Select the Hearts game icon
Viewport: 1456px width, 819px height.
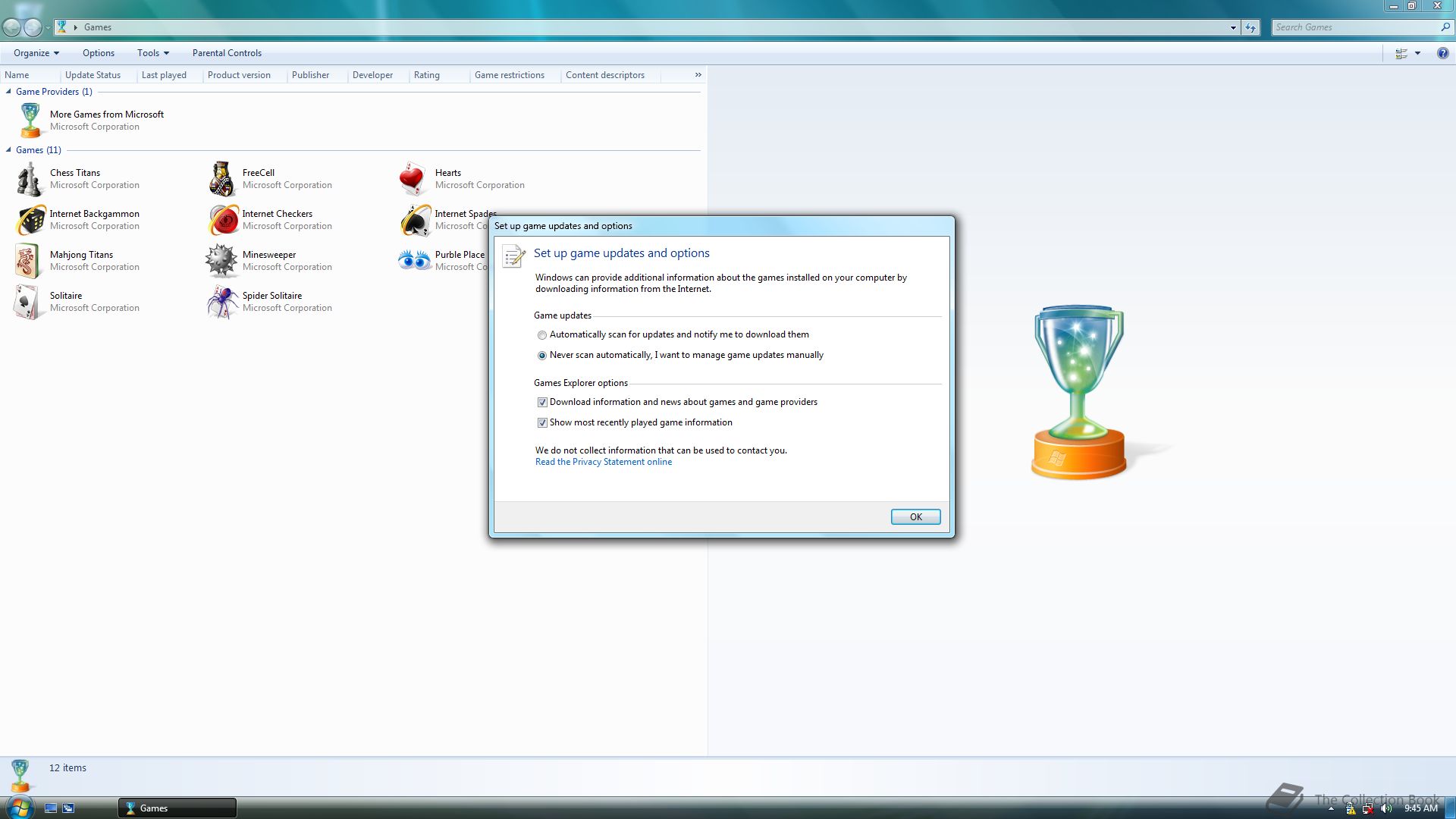pos(415,179)
